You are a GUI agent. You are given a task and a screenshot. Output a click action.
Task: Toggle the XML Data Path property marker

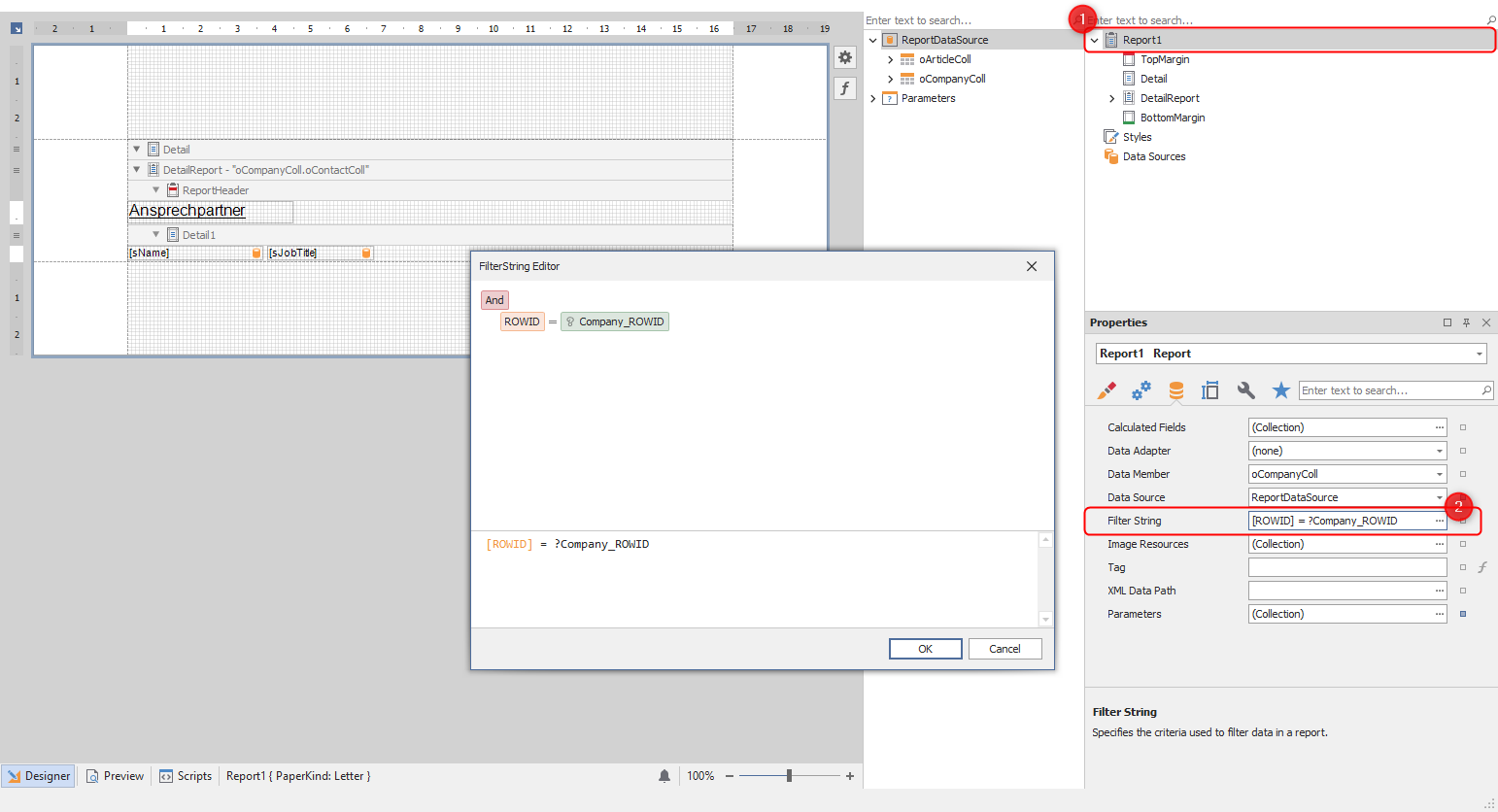tap(1463, 591)
